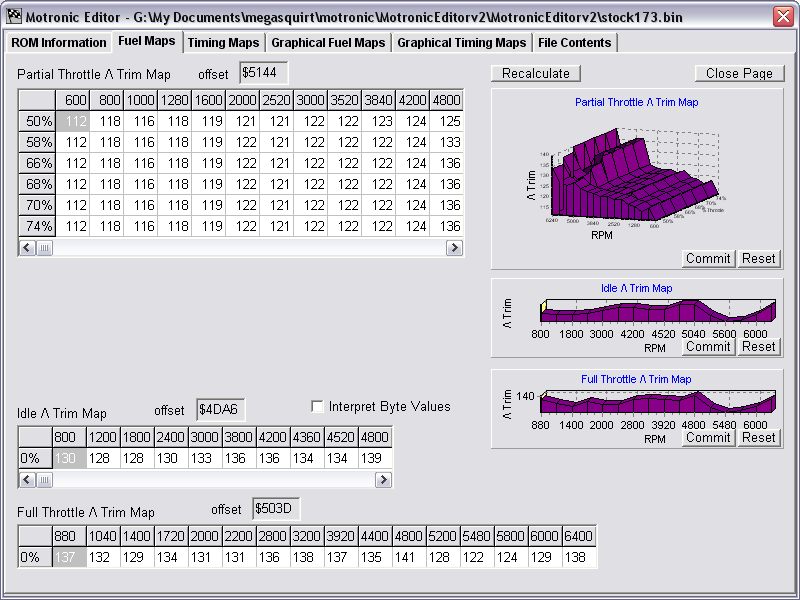The width and height of the screenshot is (800, 600).
Task: Click left arrow of Partial Throttle scrollbar
Action: pos(27,248)
